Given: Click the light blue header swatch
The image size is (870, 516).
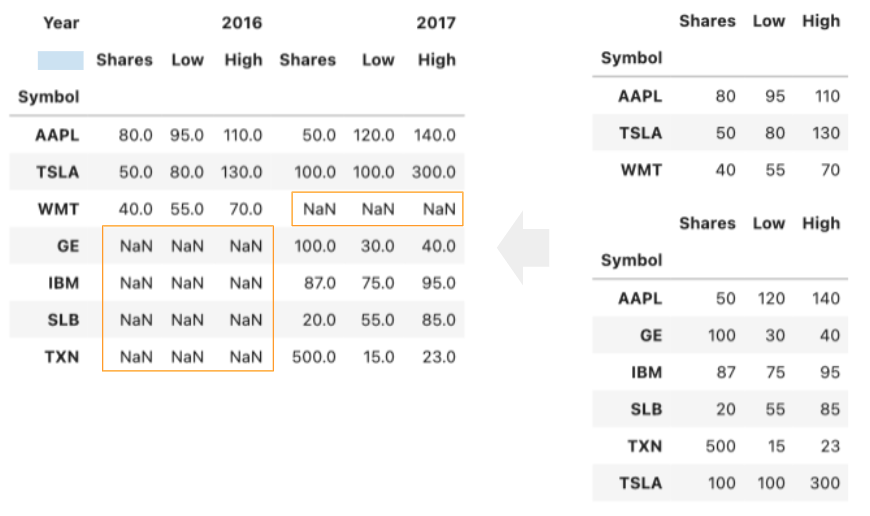Looking at the screenshot, I should 60,60.
